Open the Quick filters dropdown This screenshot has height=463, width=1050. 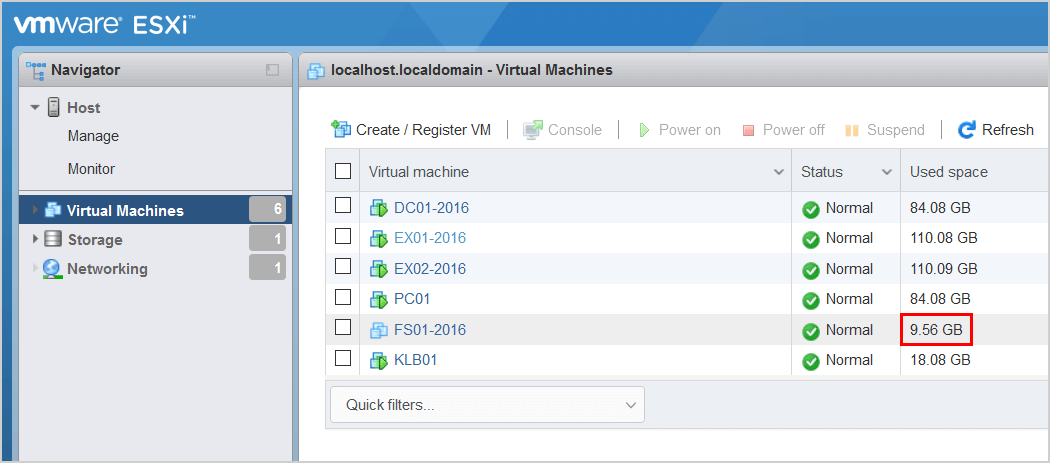(x=487, y=405)
